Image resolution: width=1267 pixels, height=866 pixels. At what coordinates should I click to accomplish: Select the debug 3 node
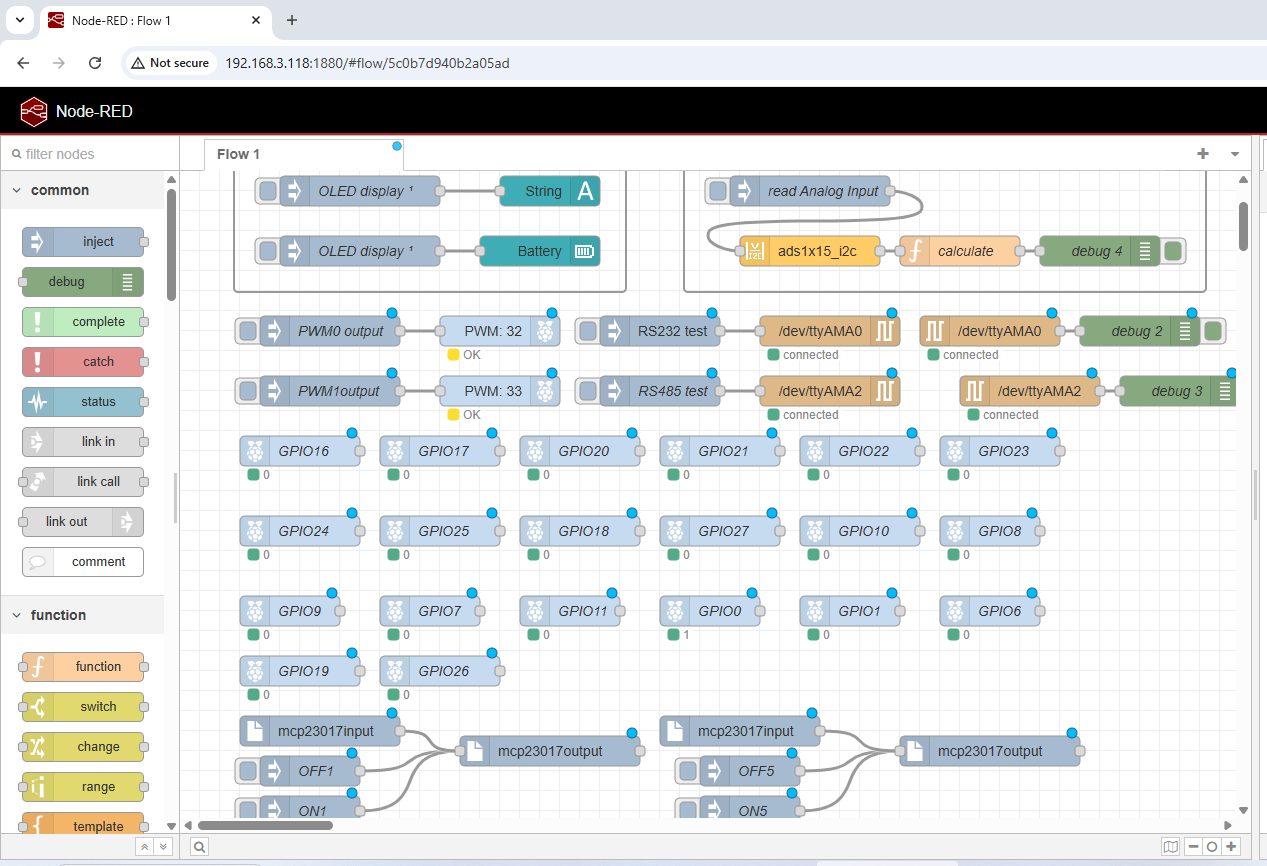pos(1178,391)
